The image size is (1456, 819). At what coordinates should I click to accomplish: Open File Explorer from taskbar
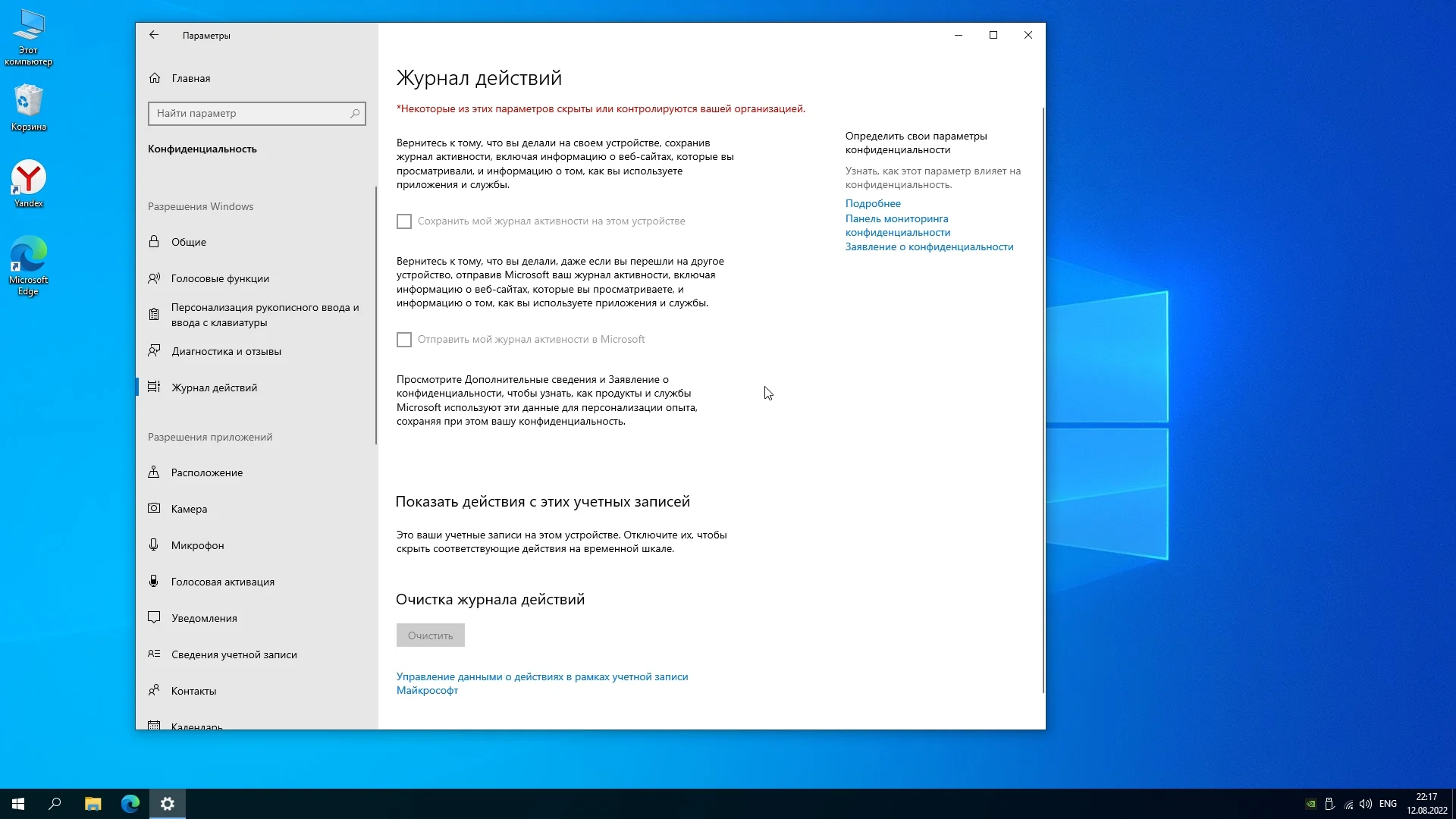(x=93, y=804)
